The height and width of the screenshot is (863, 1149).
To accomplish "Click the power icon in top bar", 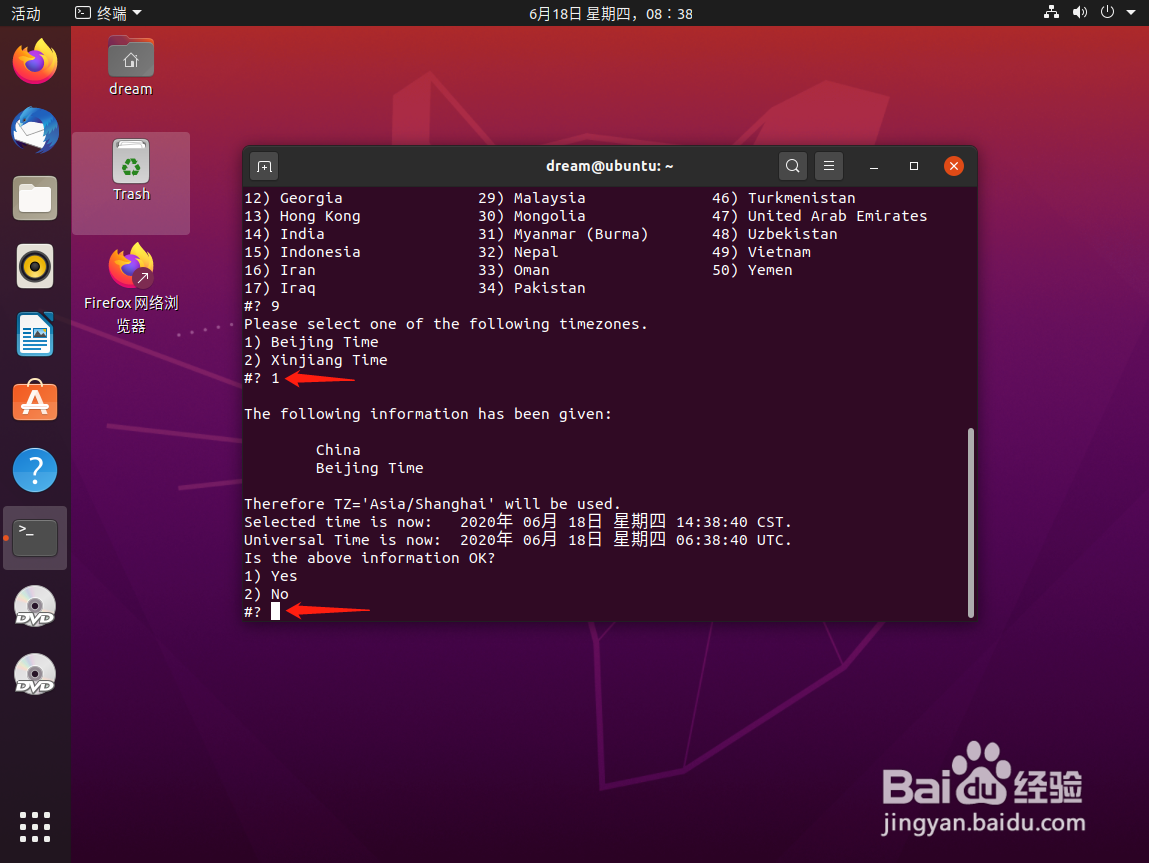I will (x=1107, y=12).
